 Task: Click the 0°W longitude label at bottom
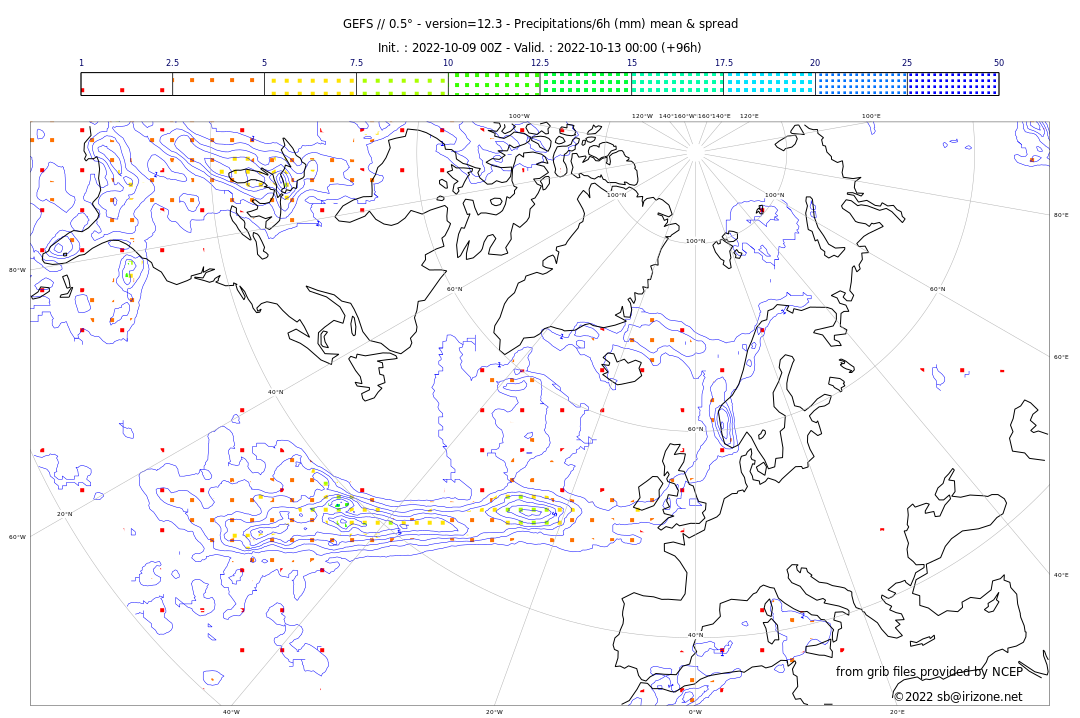pyautogui.click(x=695, y=712)
